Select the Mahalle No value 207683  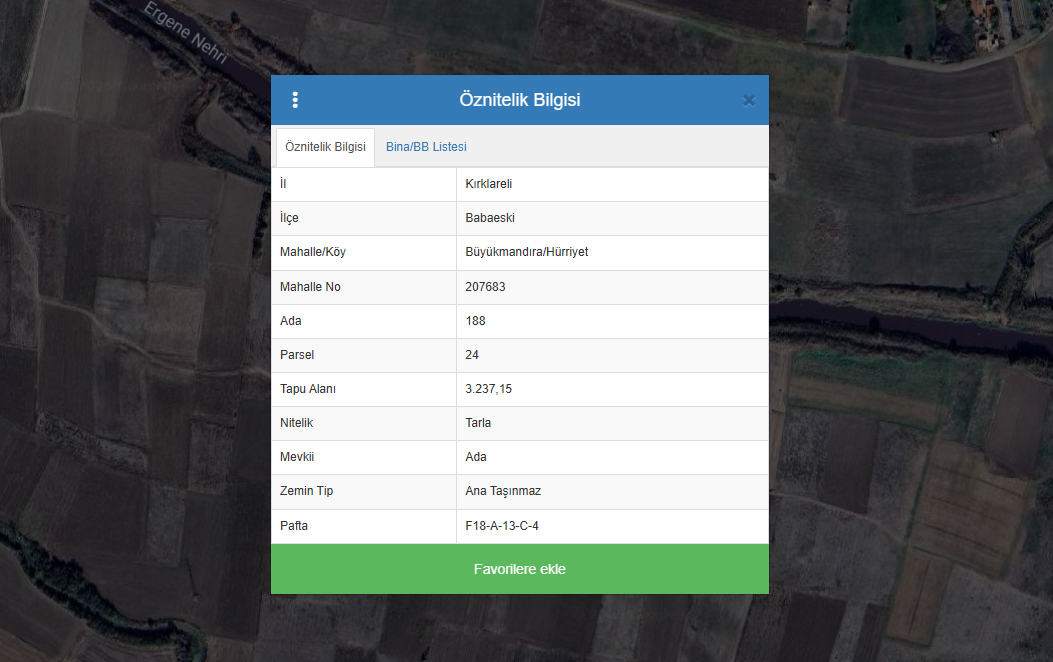(485, 287)
